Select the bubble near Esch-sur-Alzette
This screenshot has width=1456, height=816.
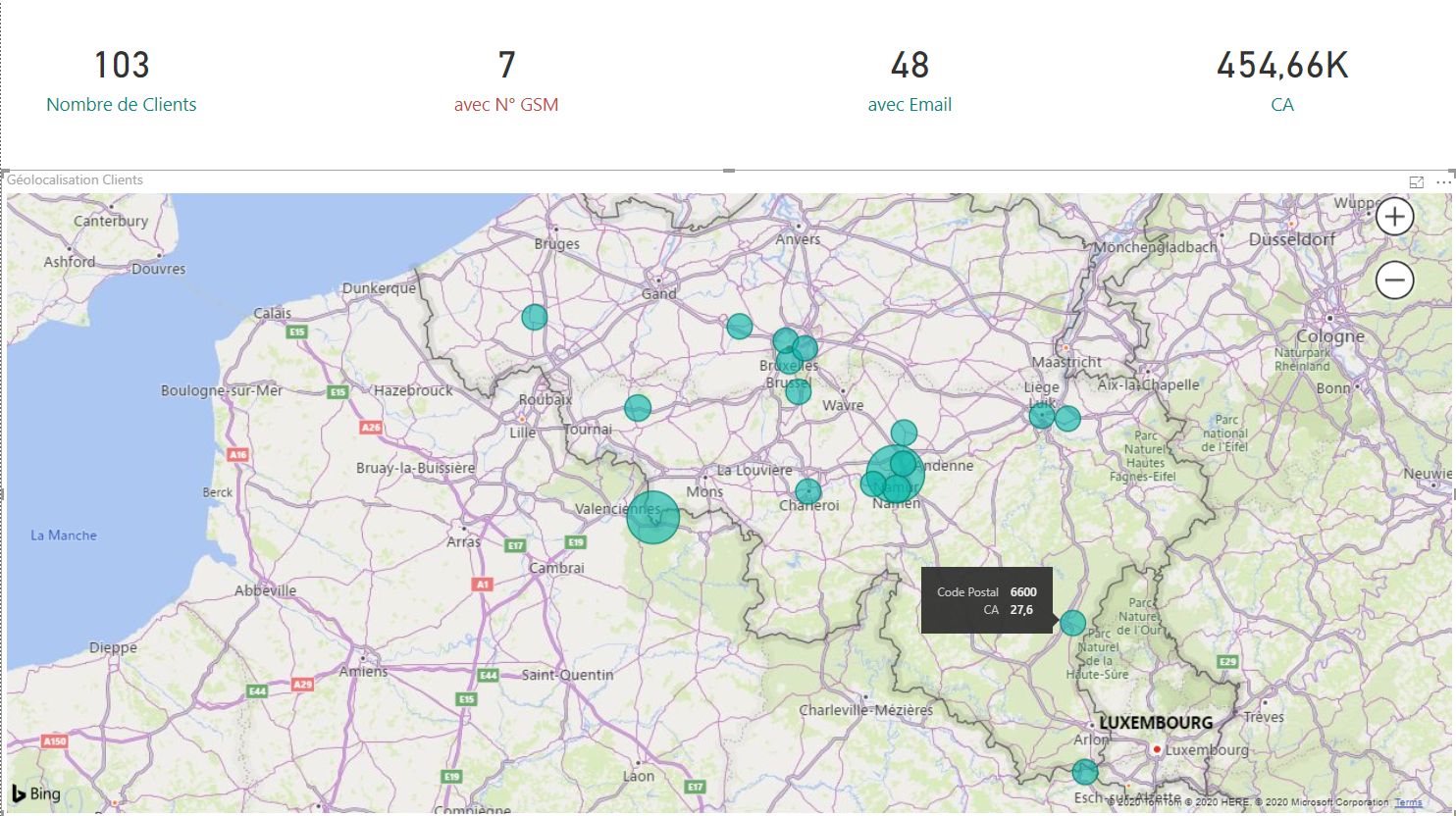(x=1085, y=772)
